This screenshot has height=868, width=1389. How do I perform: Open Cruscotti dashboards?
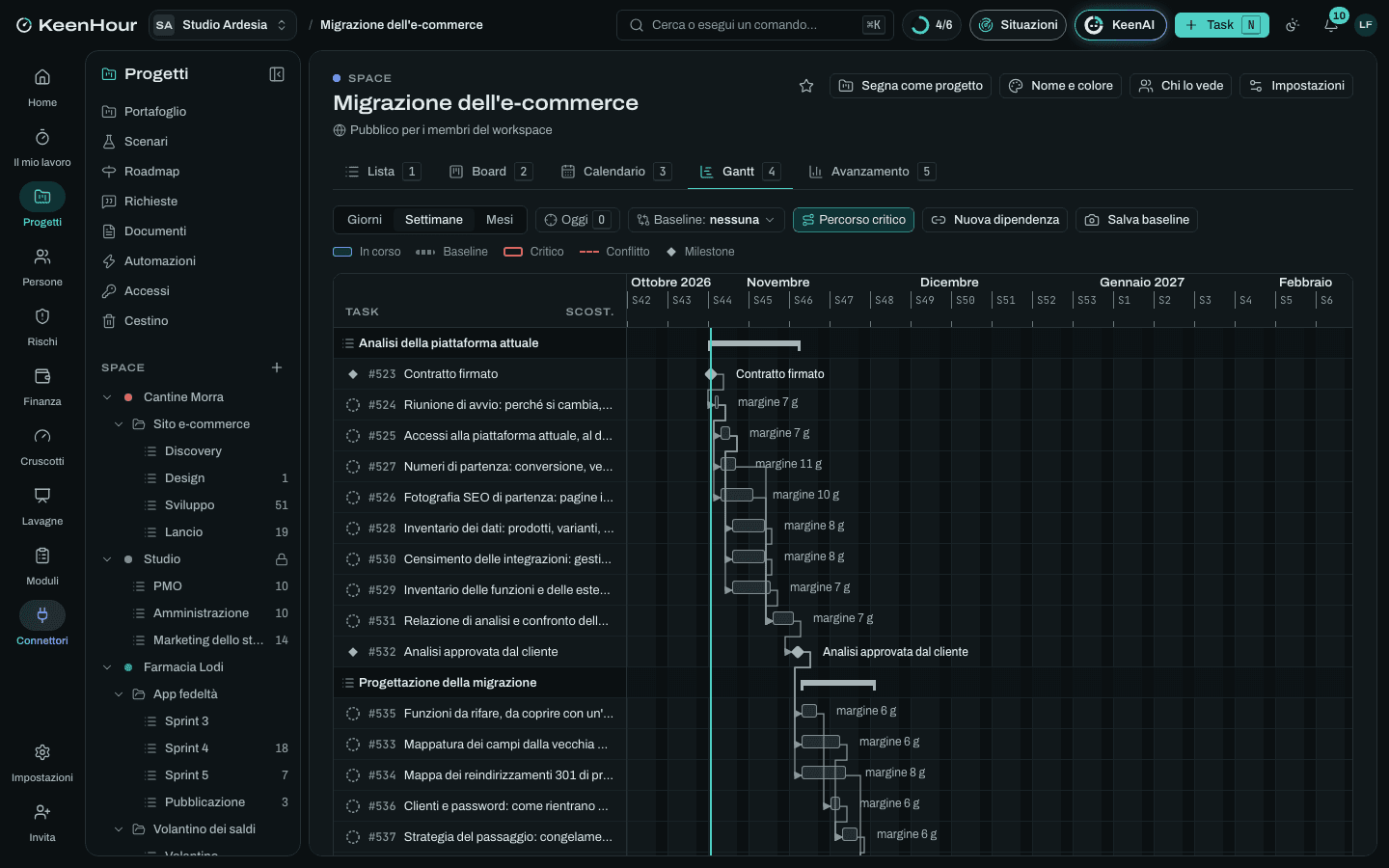point(42,446)
